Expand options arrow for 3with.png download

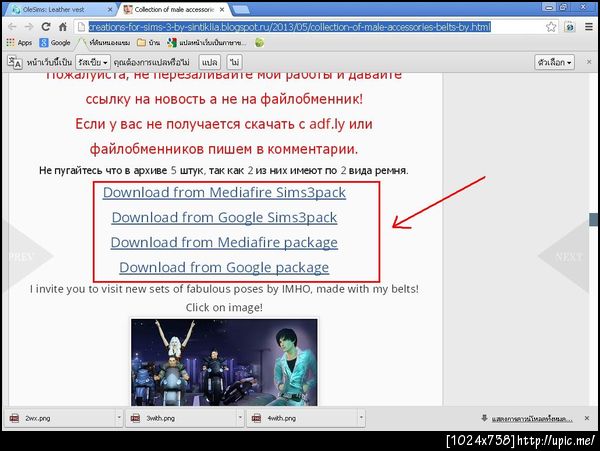click(240, 418)
